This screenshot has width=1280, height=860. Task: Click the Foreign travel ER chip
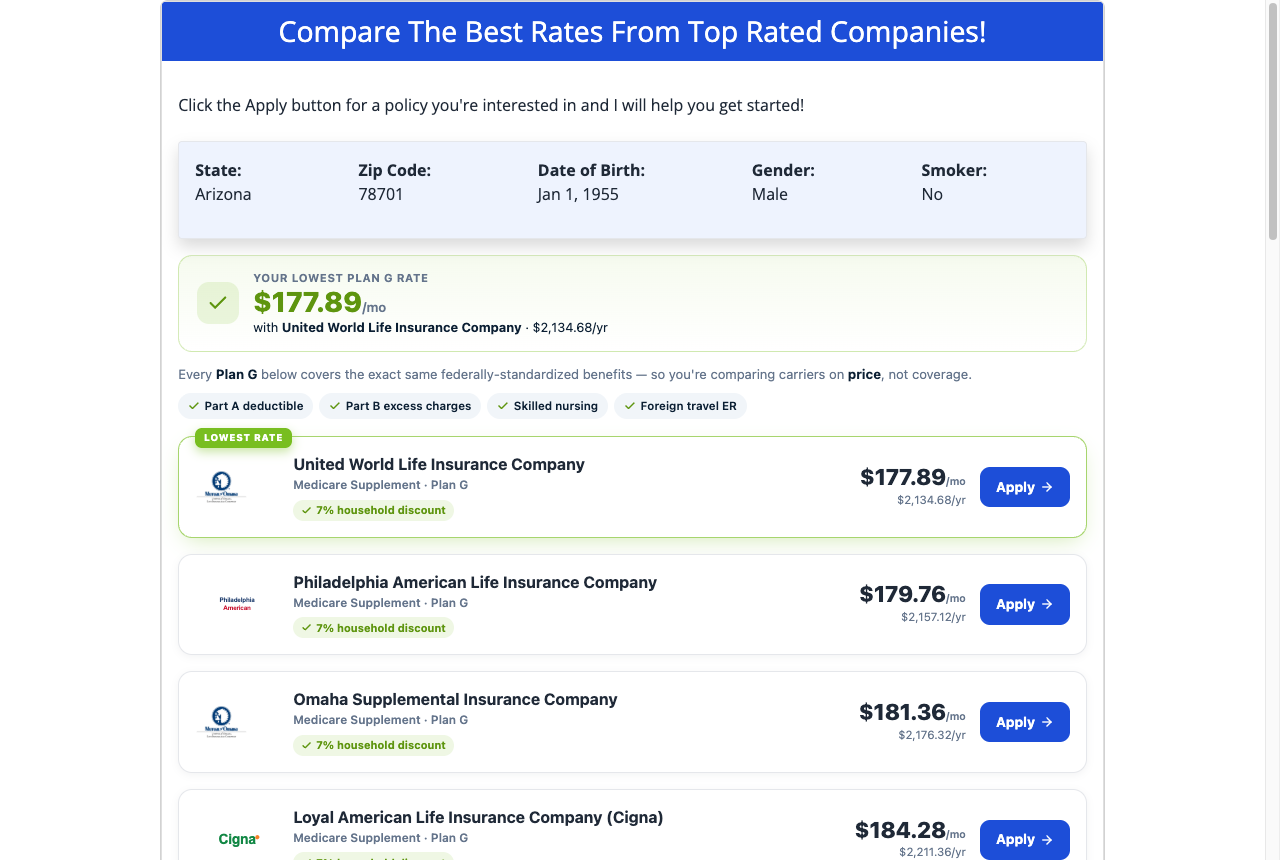(x=680, y=406)
